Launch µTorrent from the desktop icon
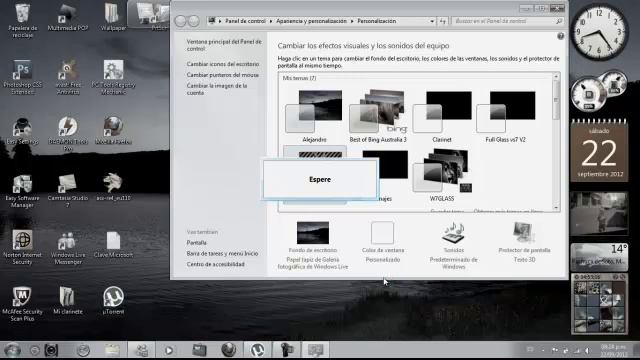 [x=113, y=301]
